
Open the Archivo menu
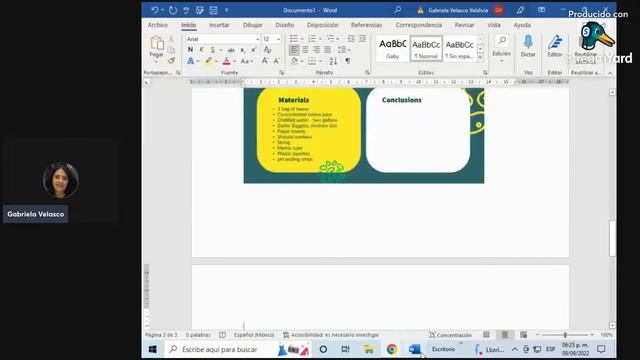tap(158, 25)
